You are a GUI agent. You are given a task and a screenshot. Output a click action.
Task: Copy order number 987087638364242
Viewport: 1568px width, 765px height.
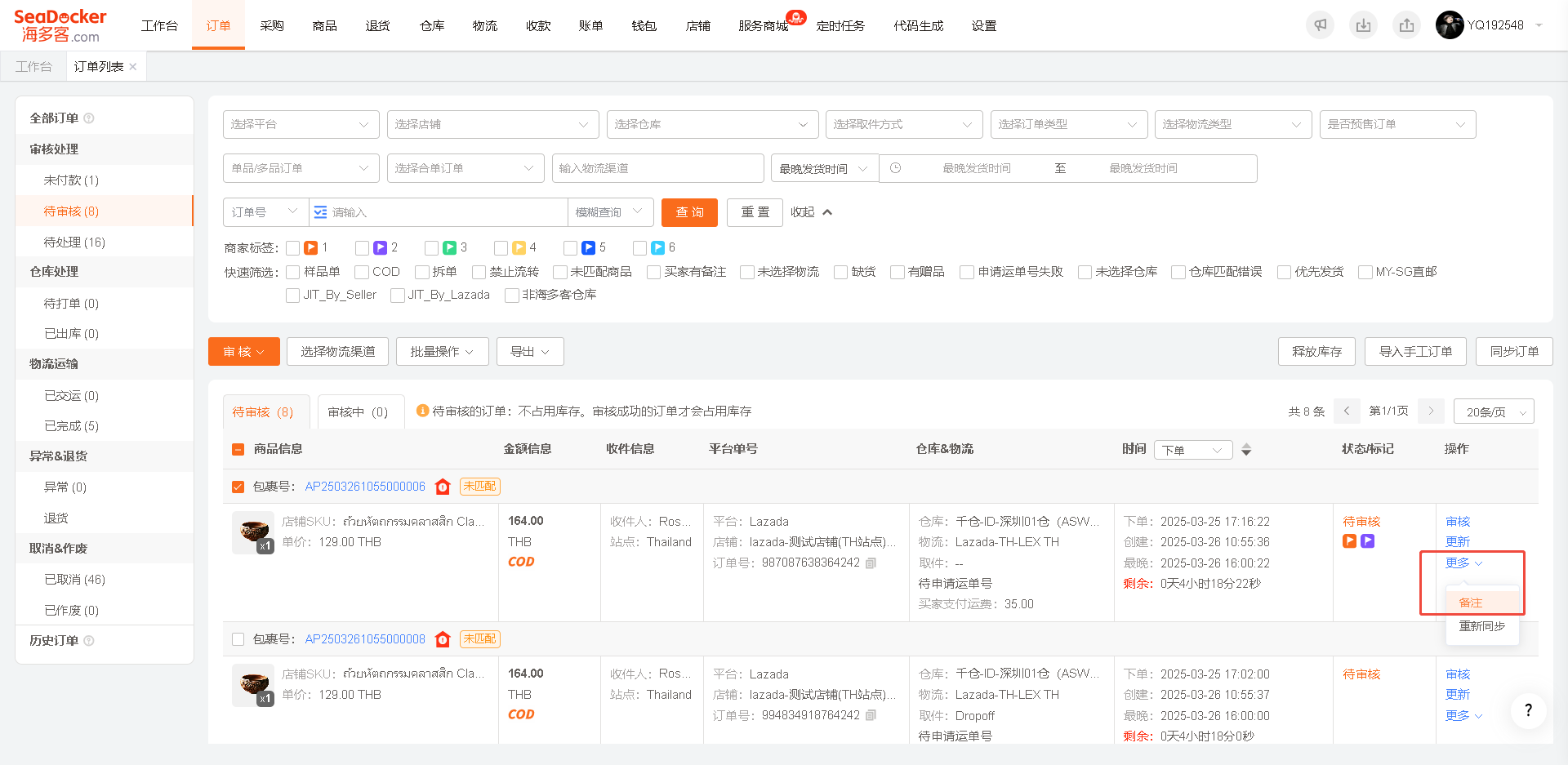[871, 563]
